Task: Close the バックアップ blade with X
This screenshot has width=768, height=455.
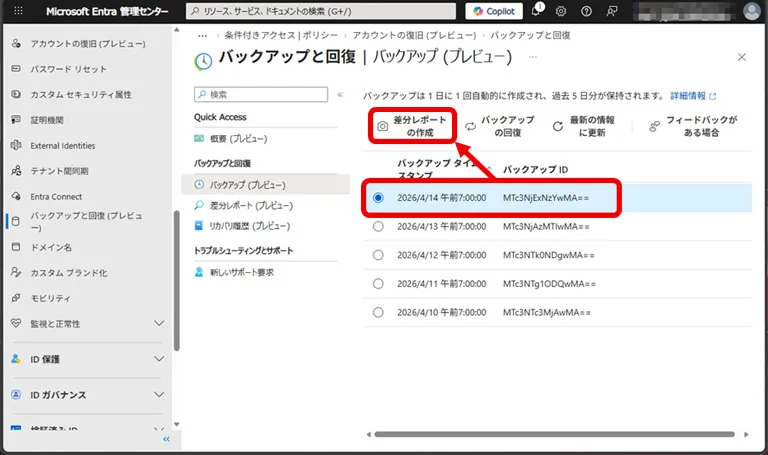Action: (x=742, y=57)
